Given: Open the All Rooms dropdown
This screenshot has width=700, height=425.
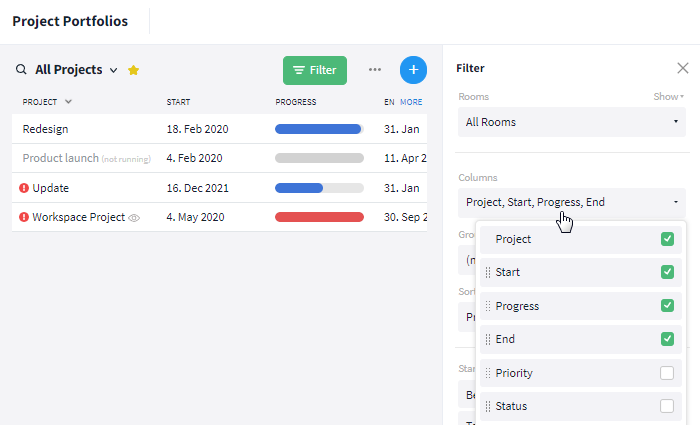Looking at the screenshot, I should pos(572,122).
